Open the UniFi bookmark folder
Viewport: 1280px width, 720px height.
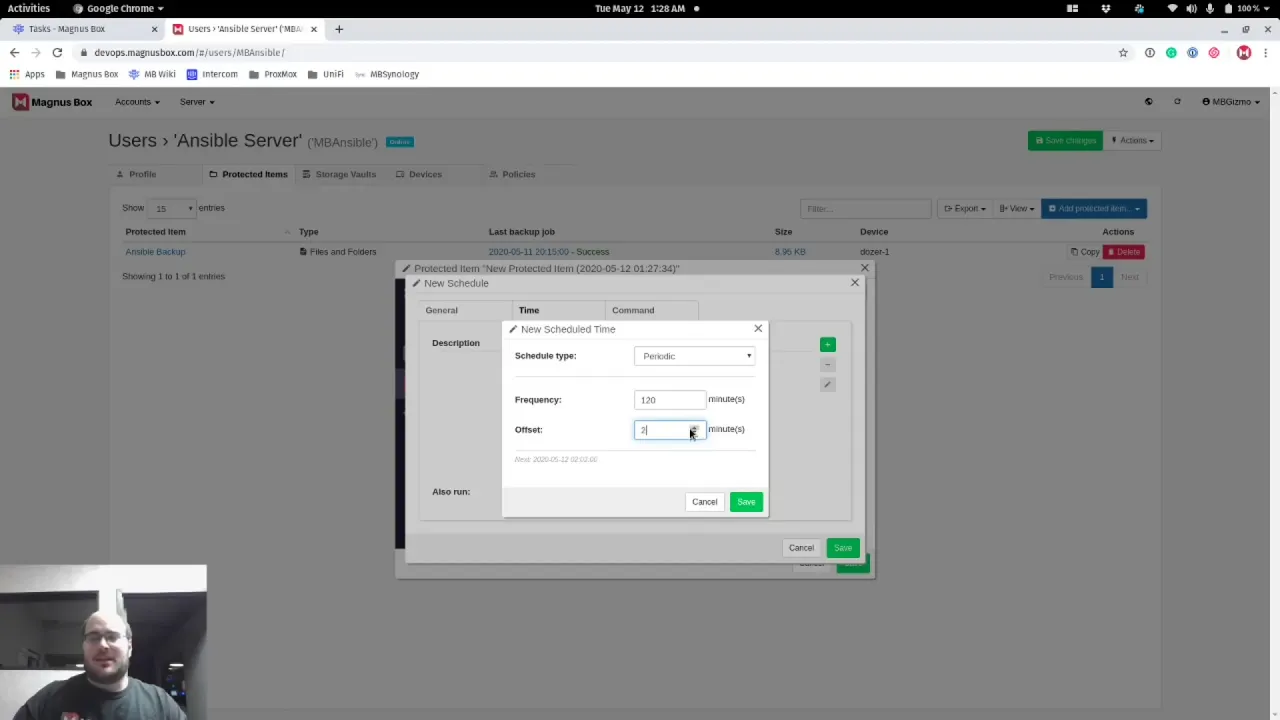326,74
